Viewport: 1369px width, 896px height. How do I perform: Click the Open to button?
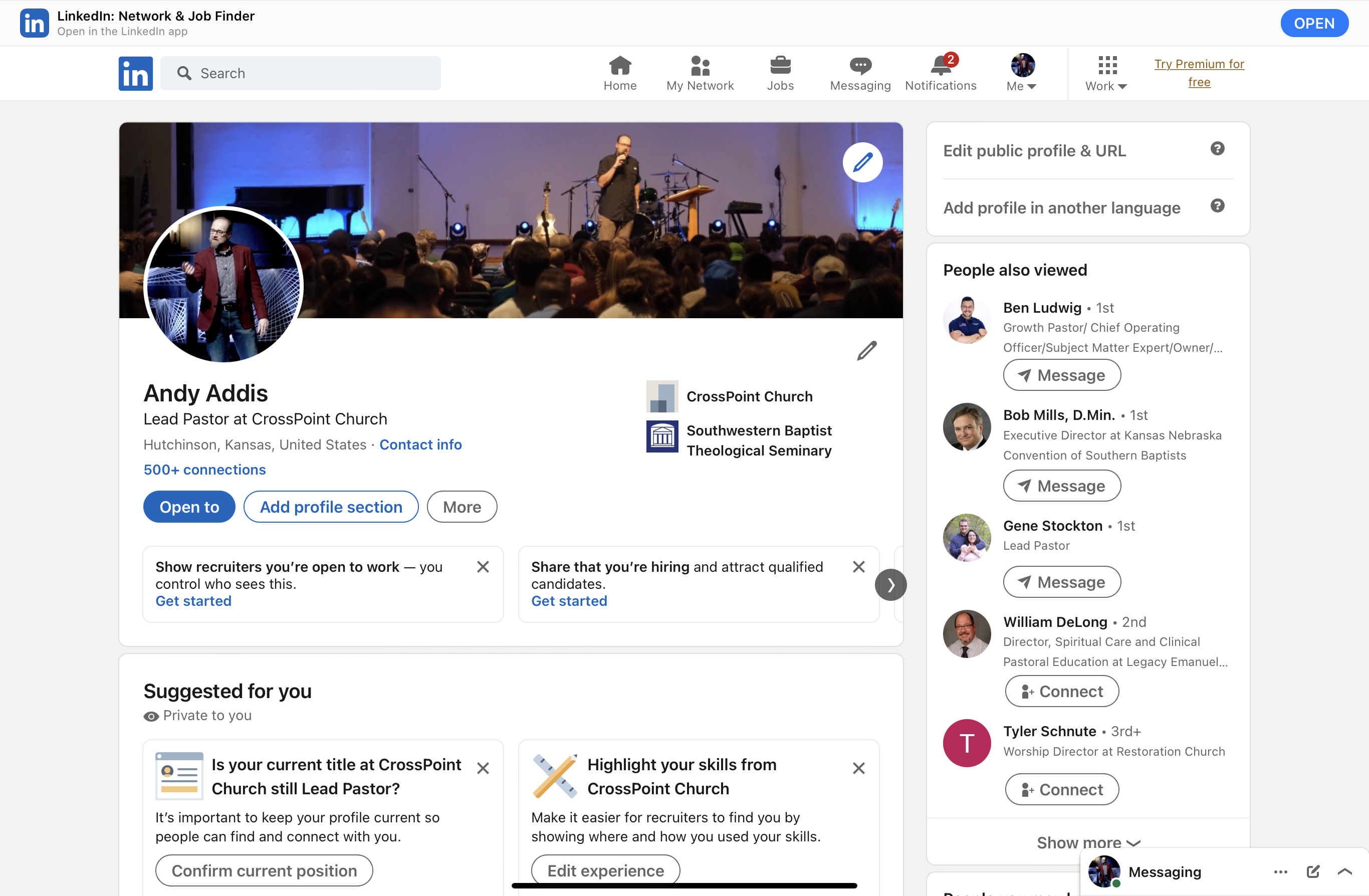tap(189, 507)
